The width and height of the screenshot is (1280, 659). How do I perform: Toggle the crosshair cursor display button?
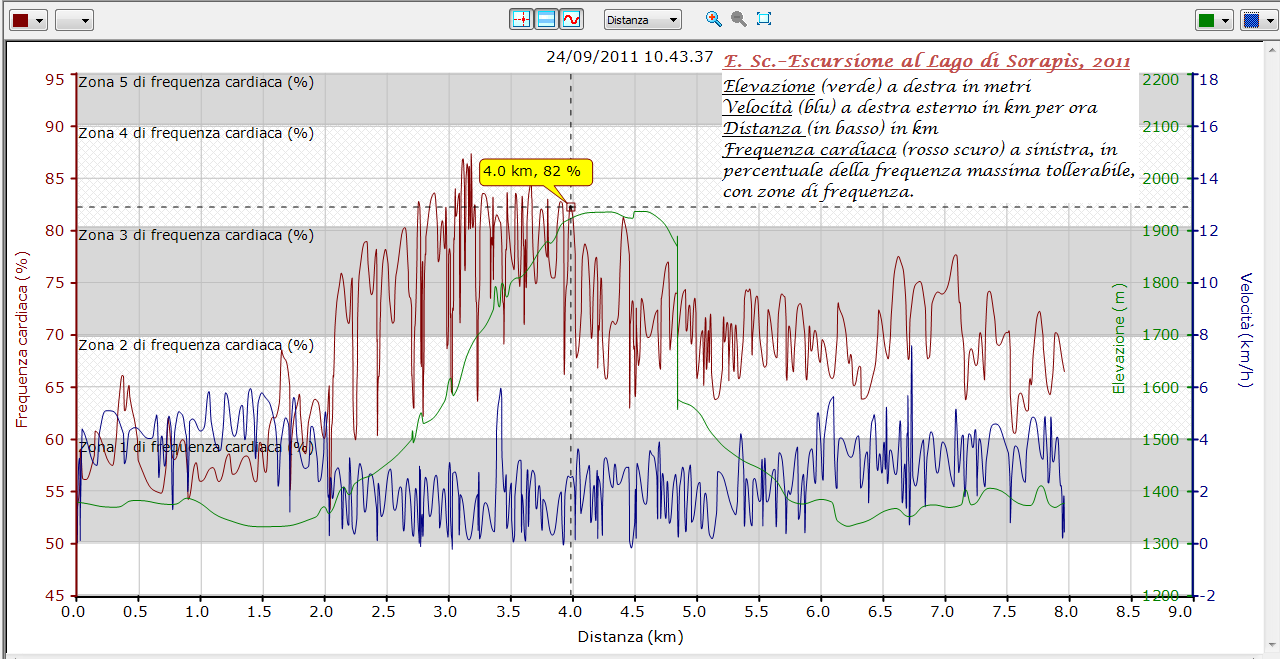[521, 19]
